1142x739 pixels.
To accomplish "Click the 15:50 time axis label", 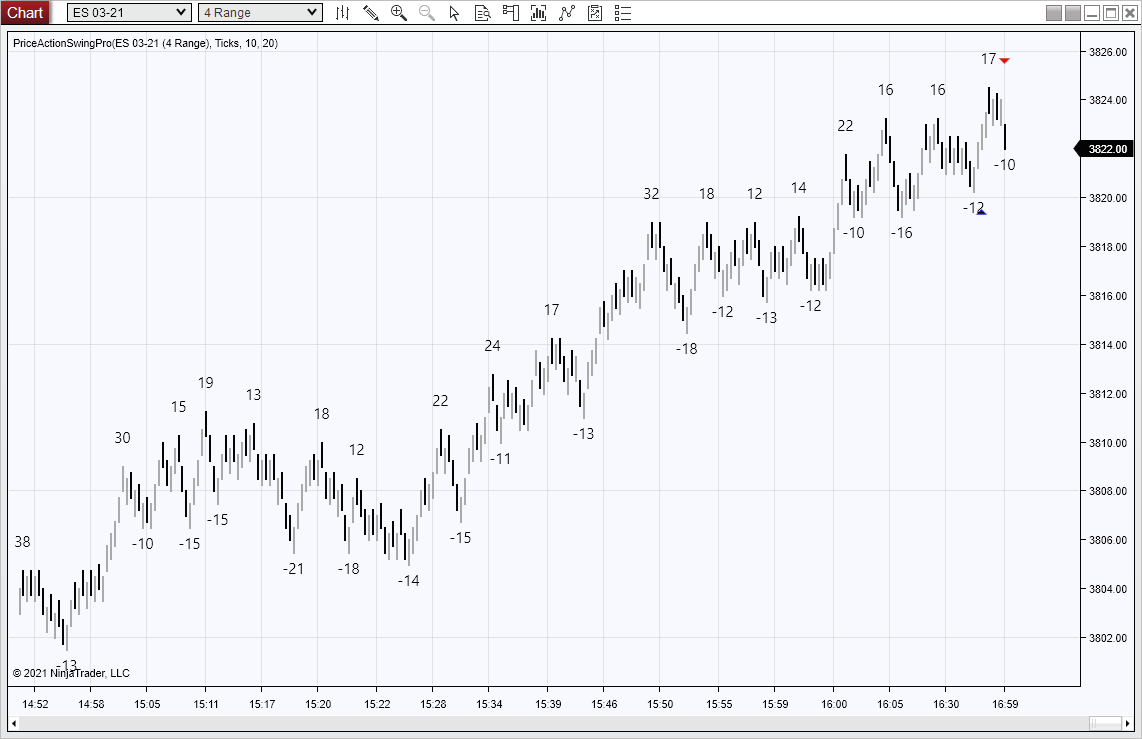I will pyautogui.click(x=659, y=704).
